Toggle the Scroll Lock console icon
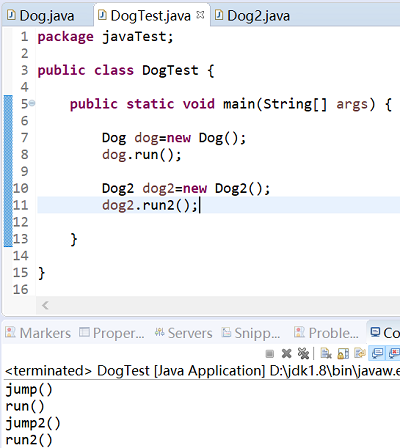400x448 pixels. pos(343,353)
